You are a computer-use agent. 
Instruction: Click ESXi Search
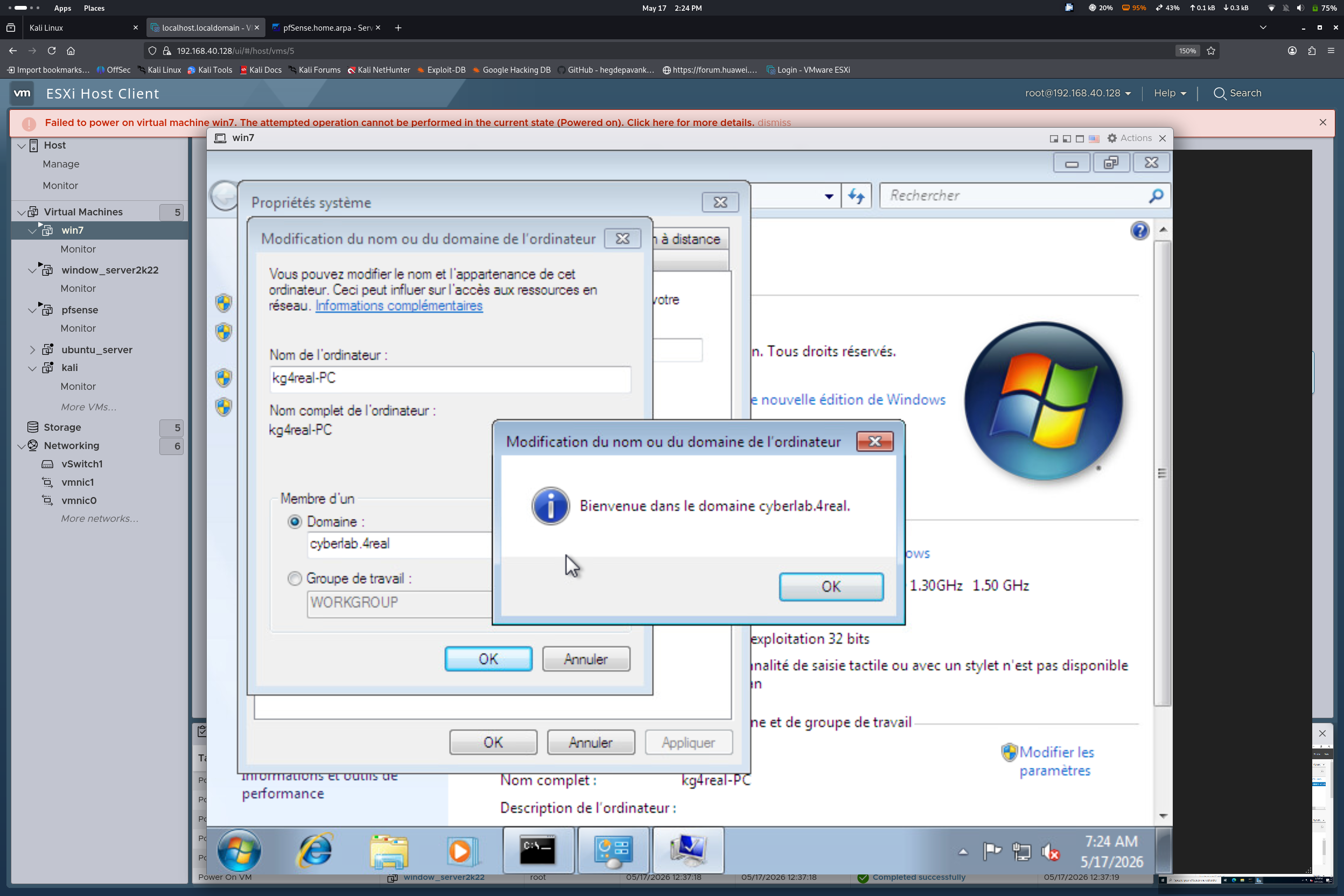coord(1237,93)
